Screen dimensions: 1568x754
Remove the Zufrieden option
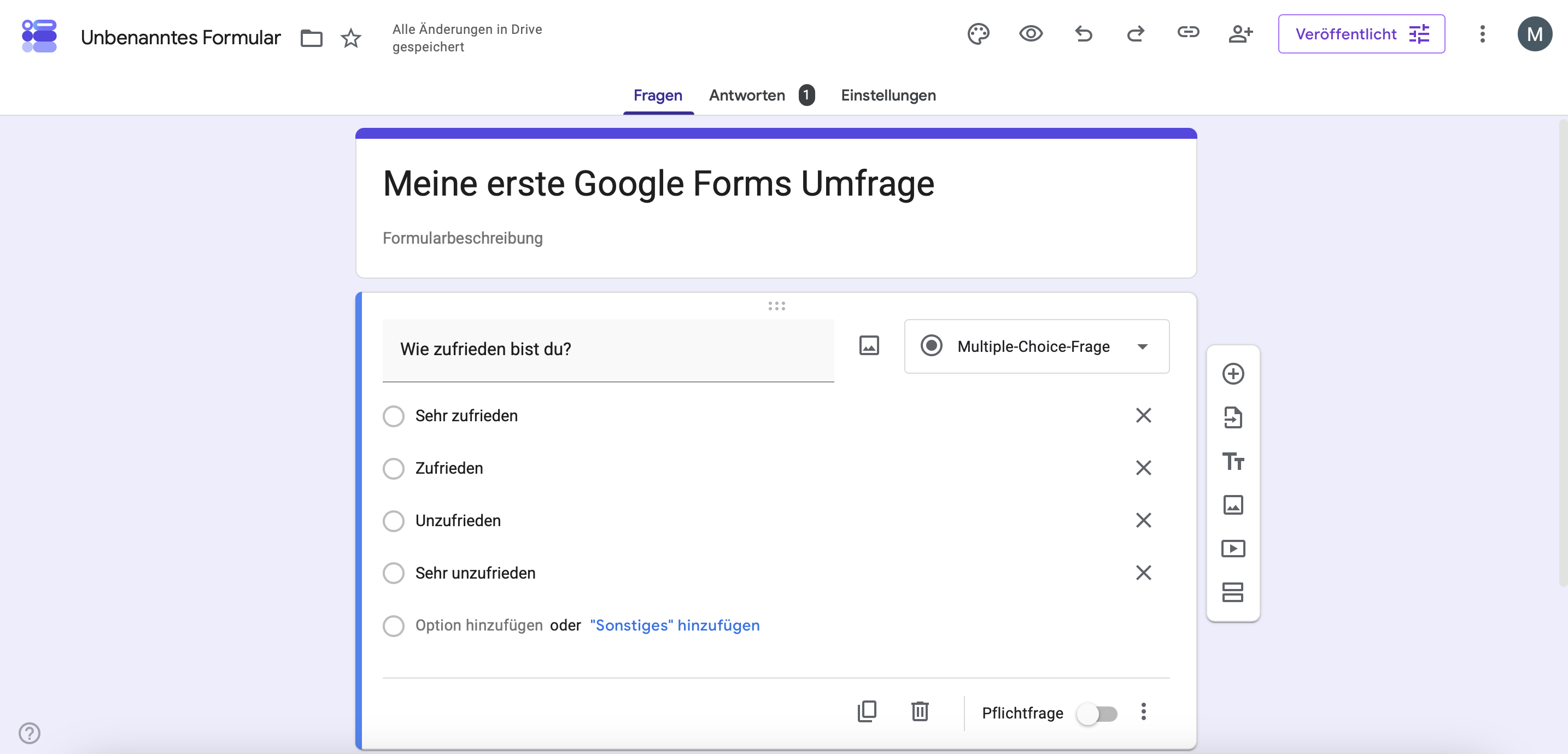tap(1143, 468)
